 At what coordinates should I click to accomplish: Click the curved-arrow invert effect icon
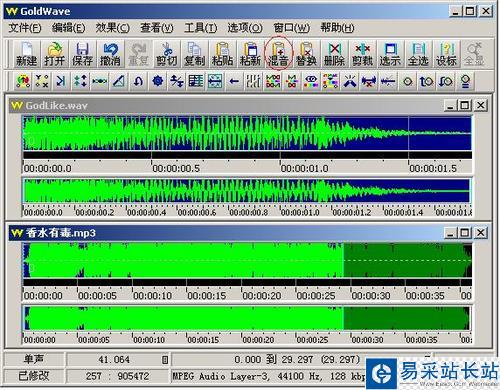tap(138, 81)
